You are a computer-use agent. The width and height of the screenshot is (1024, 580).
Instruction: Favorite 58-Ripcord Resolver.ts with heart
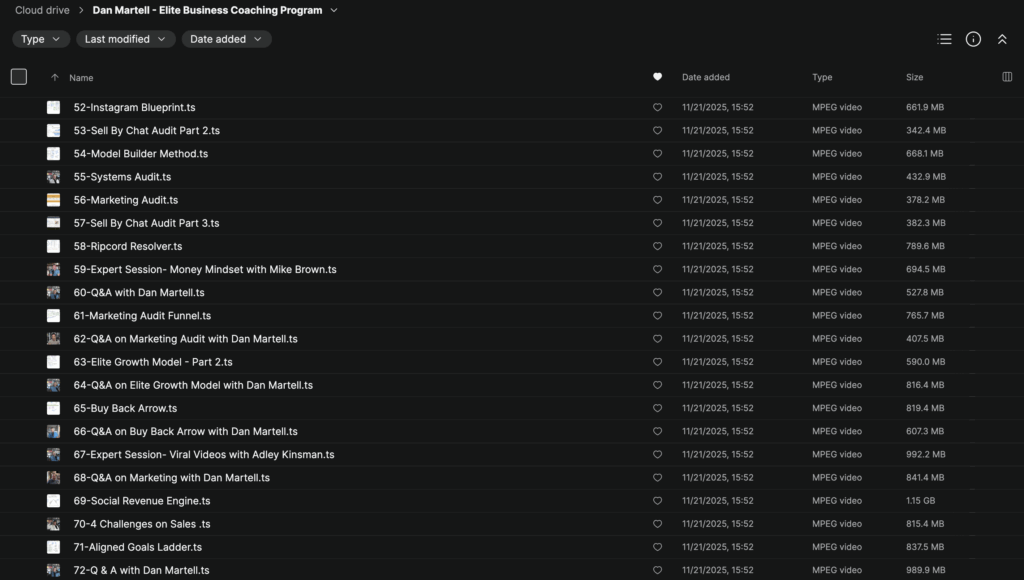click(657, 246)
